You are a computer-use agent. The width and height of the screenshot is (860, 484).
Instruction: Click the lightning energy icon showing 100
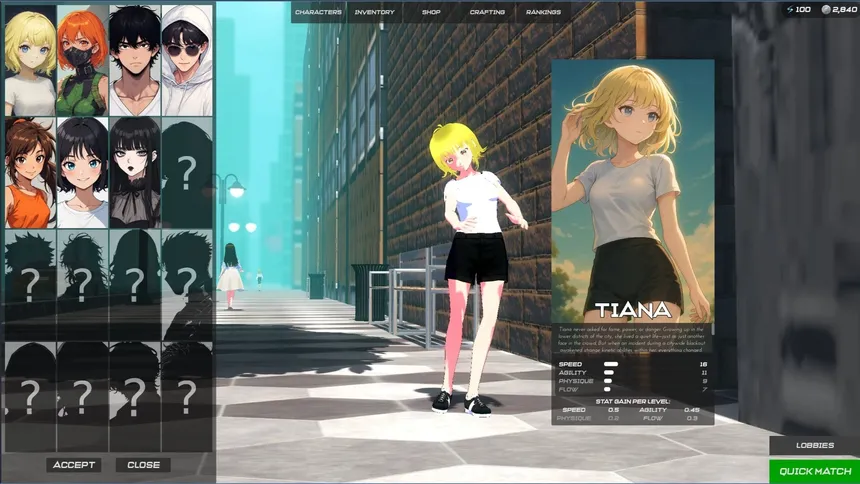tap(791, 9)
